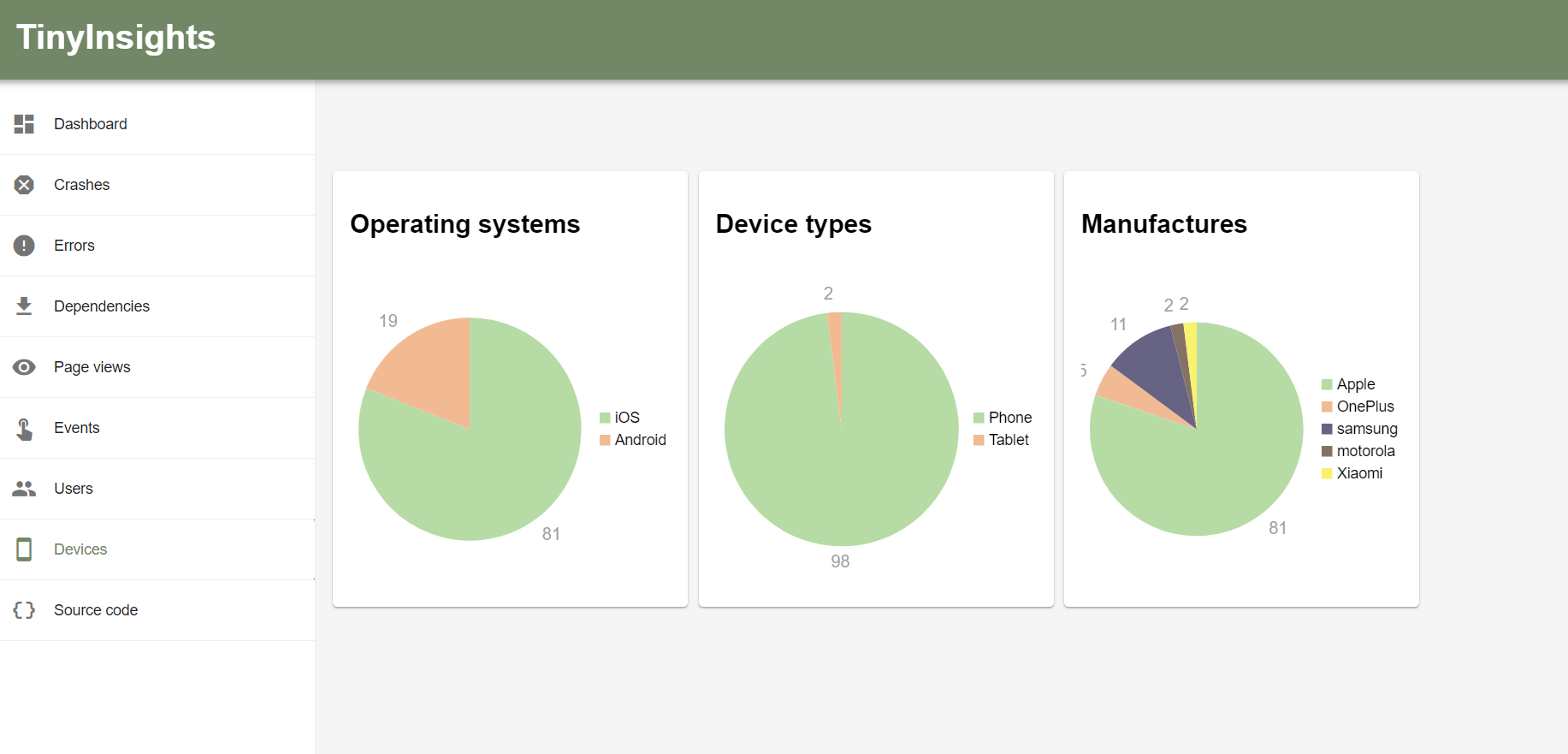The image size is (1568, 754).
Task: Click the samsung legend label
Action: (x=1367, y=429)
